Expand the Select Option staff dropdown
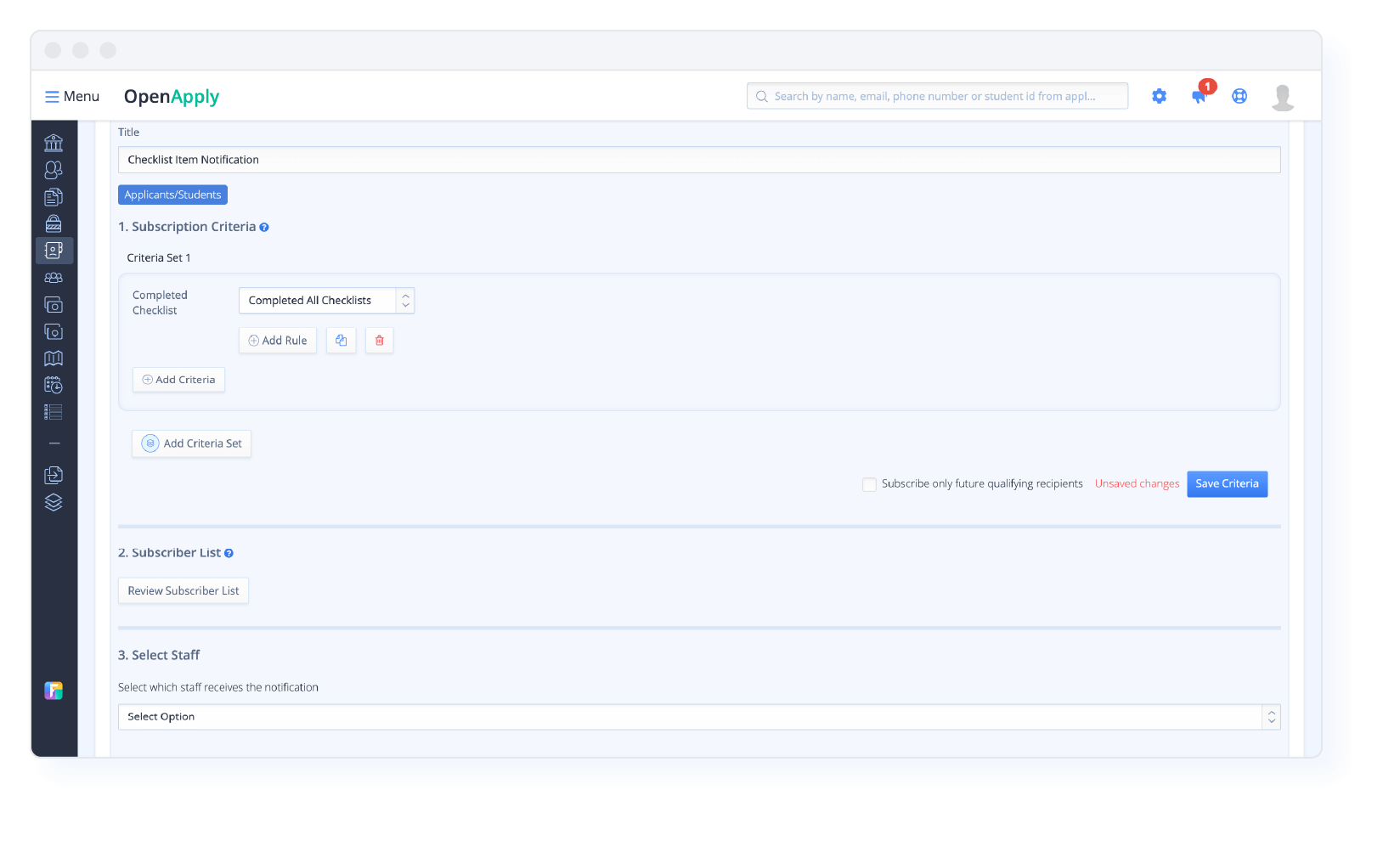Viewport: 1400px width, 841px height. 698,717
